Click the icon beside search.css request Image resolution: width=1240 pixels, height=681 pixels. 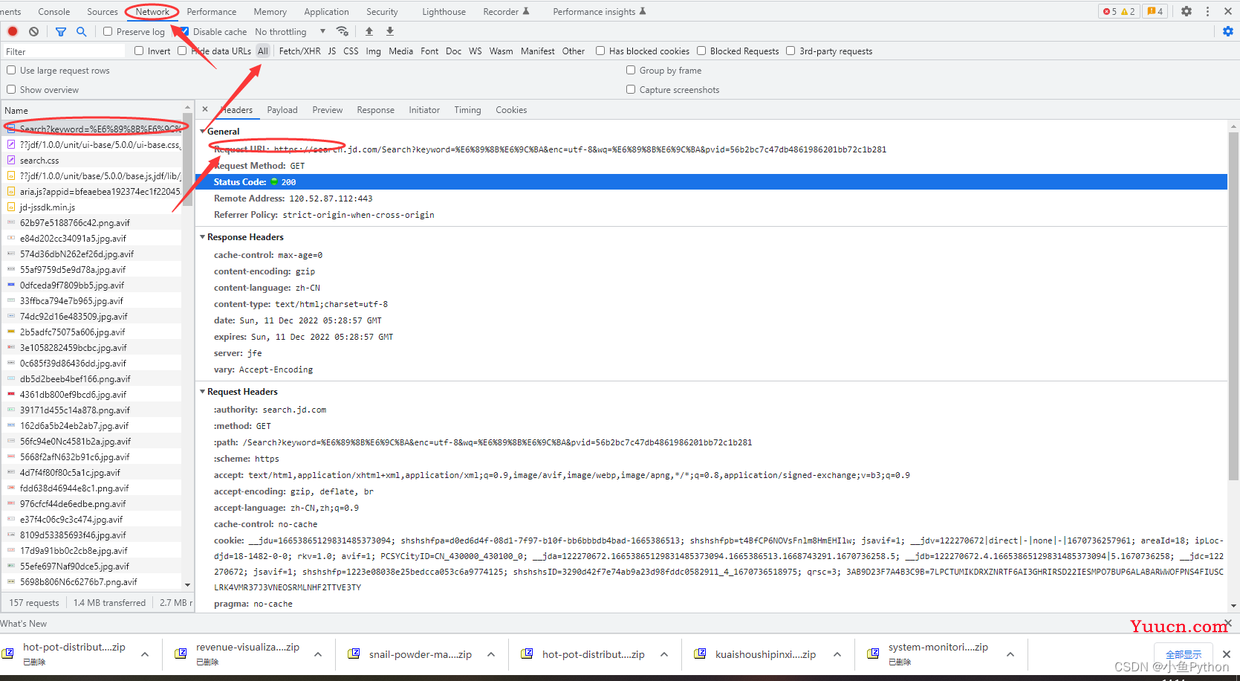[x=11, y=160]
